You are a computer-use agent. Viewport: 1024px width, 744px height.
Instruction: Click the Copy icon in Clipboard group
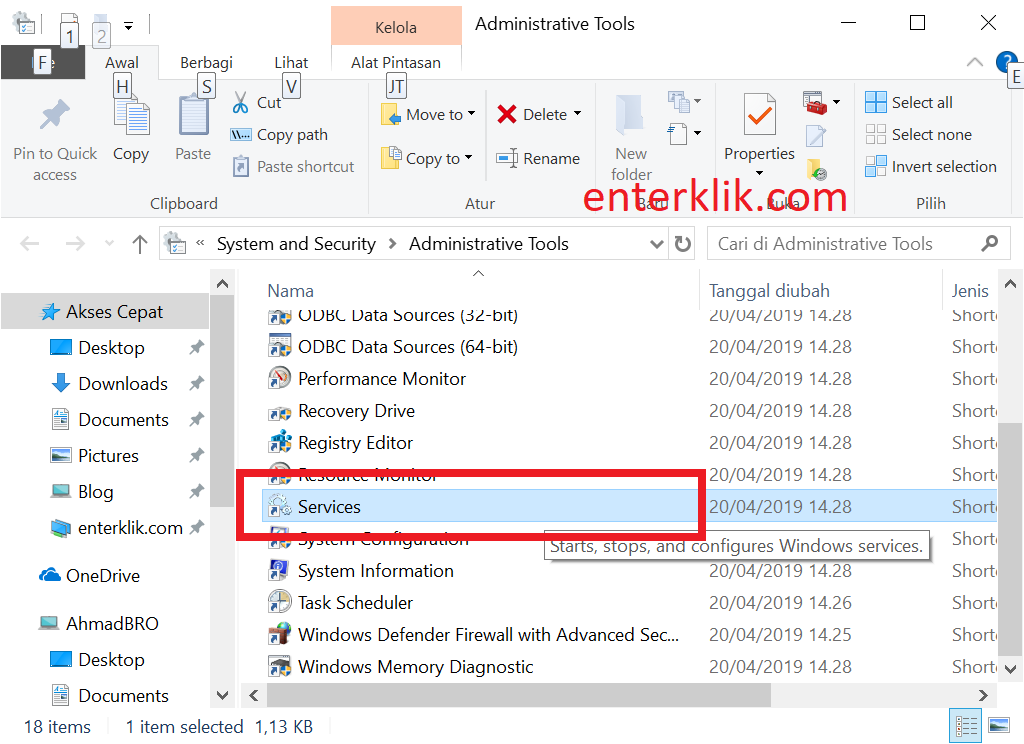pos(130,117)
